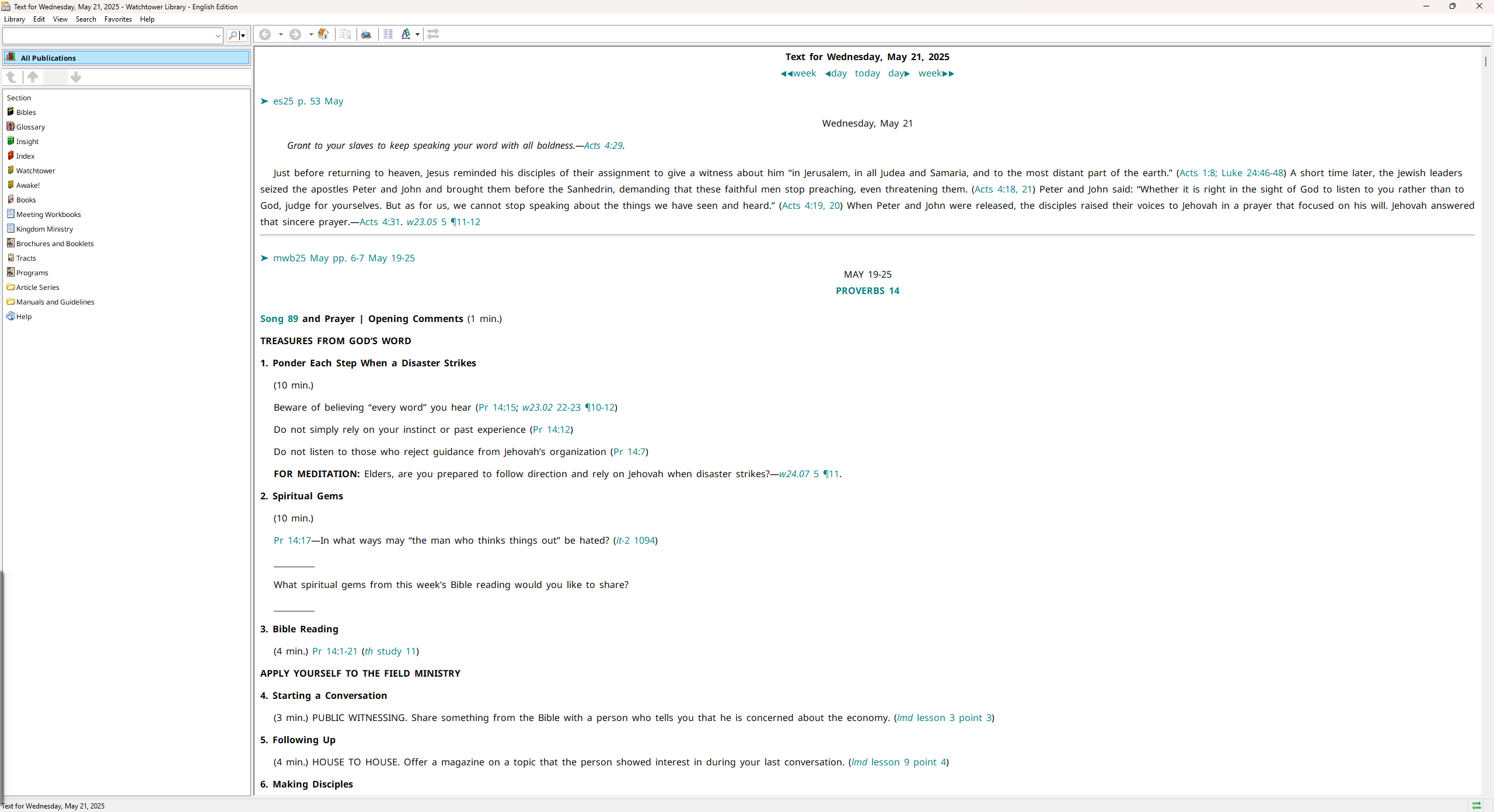This screenshot has height=812, width=1494.
Task: Expand the back history dropdown arrow
Action: click(x=281, y=34)
